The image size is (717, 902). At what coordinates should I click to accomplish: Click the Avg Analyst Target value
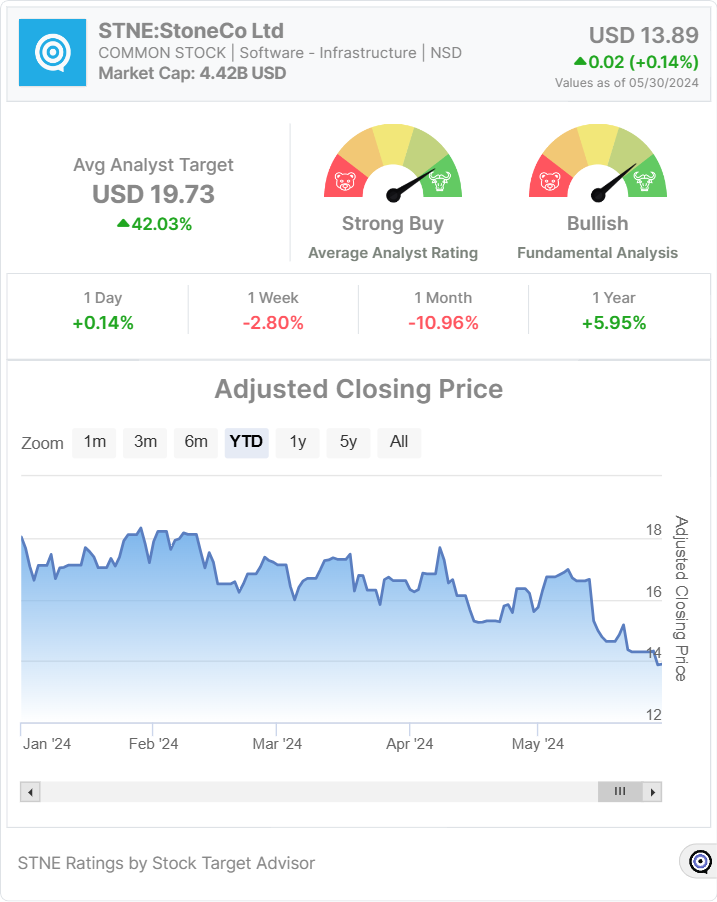click(x=153, y=194)
